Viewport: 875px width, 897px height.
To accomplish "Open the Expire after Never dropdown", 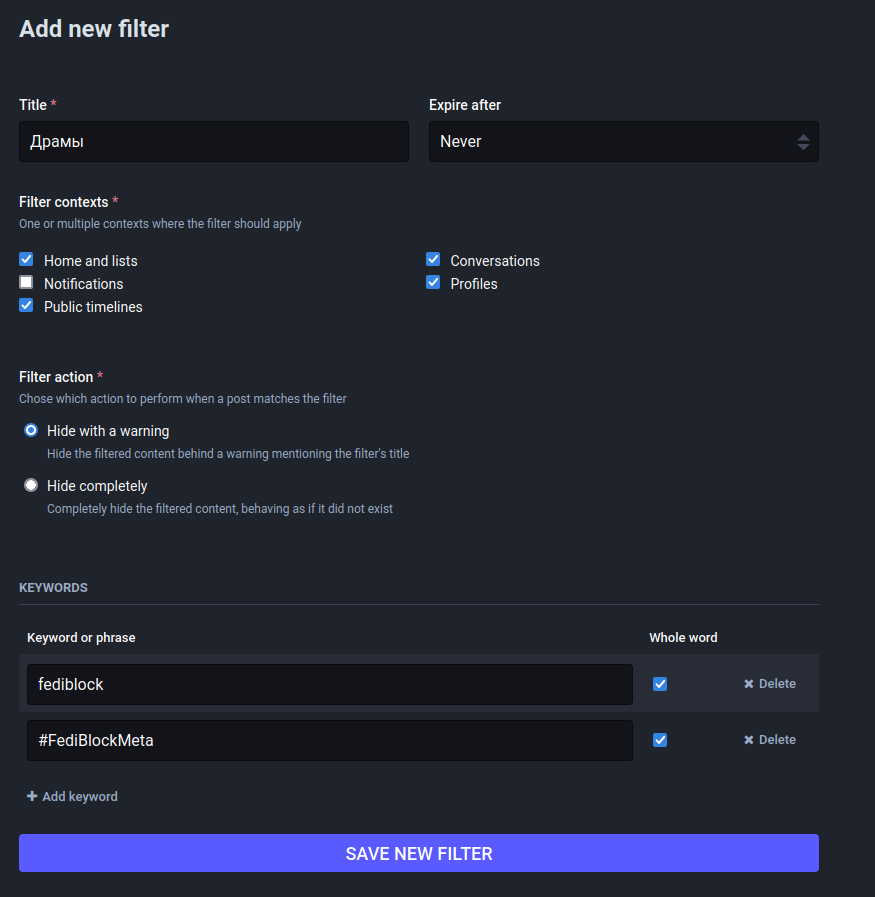I will [x=623, y=141].
